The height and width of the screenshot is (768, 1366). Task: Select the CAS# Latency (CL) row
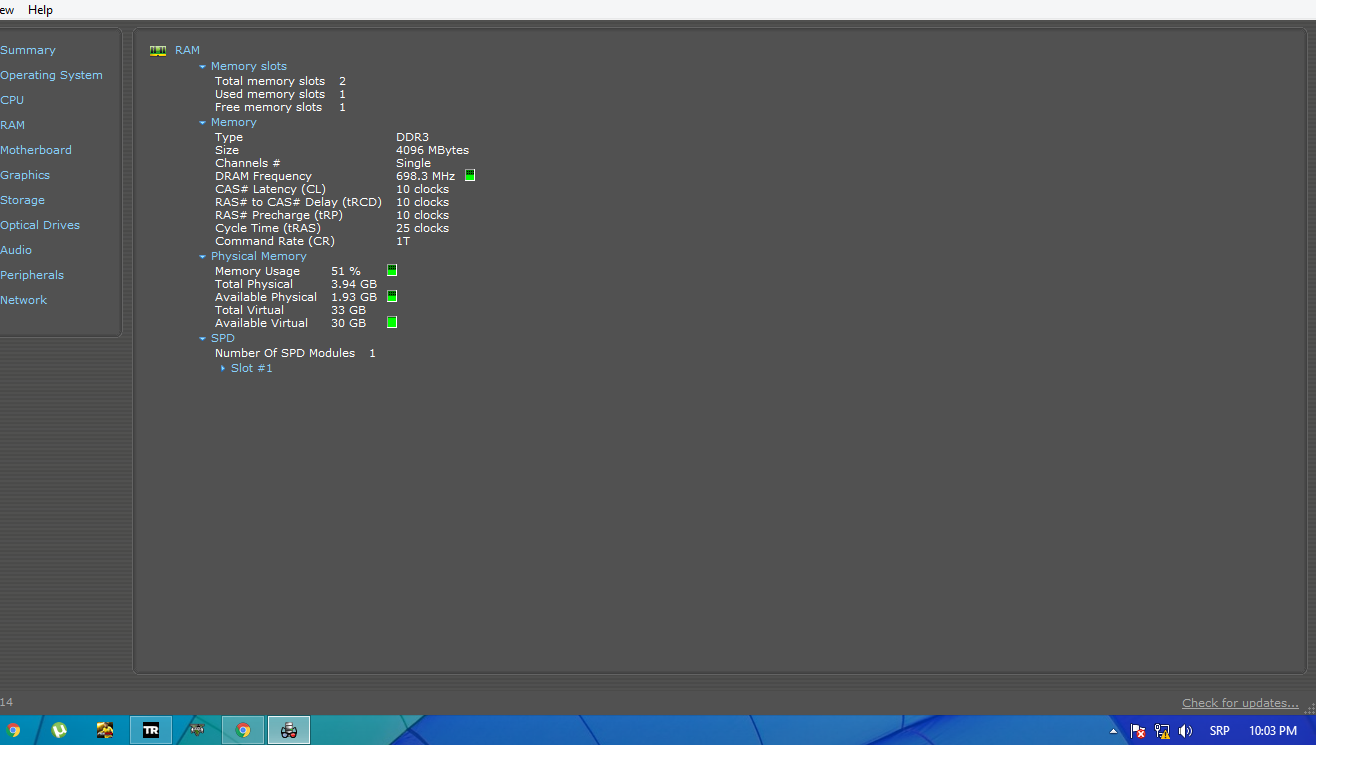point(332,189)
